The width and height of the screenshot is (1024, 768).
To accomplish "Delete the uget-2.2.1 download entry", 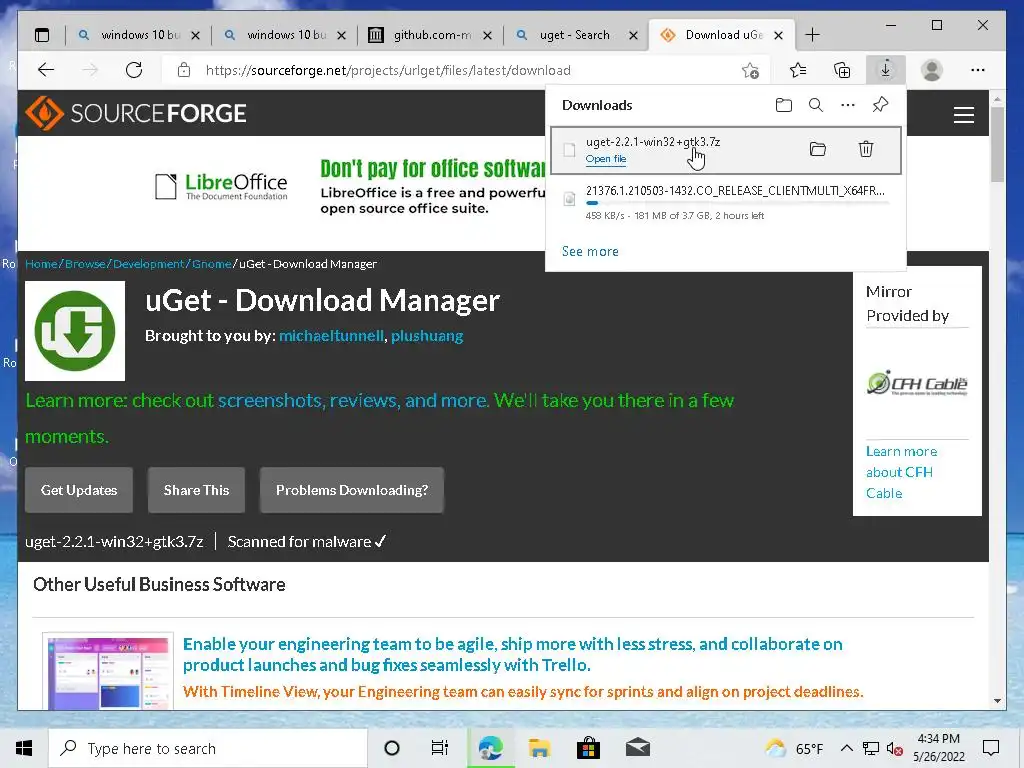I will (x=866, y=149).
